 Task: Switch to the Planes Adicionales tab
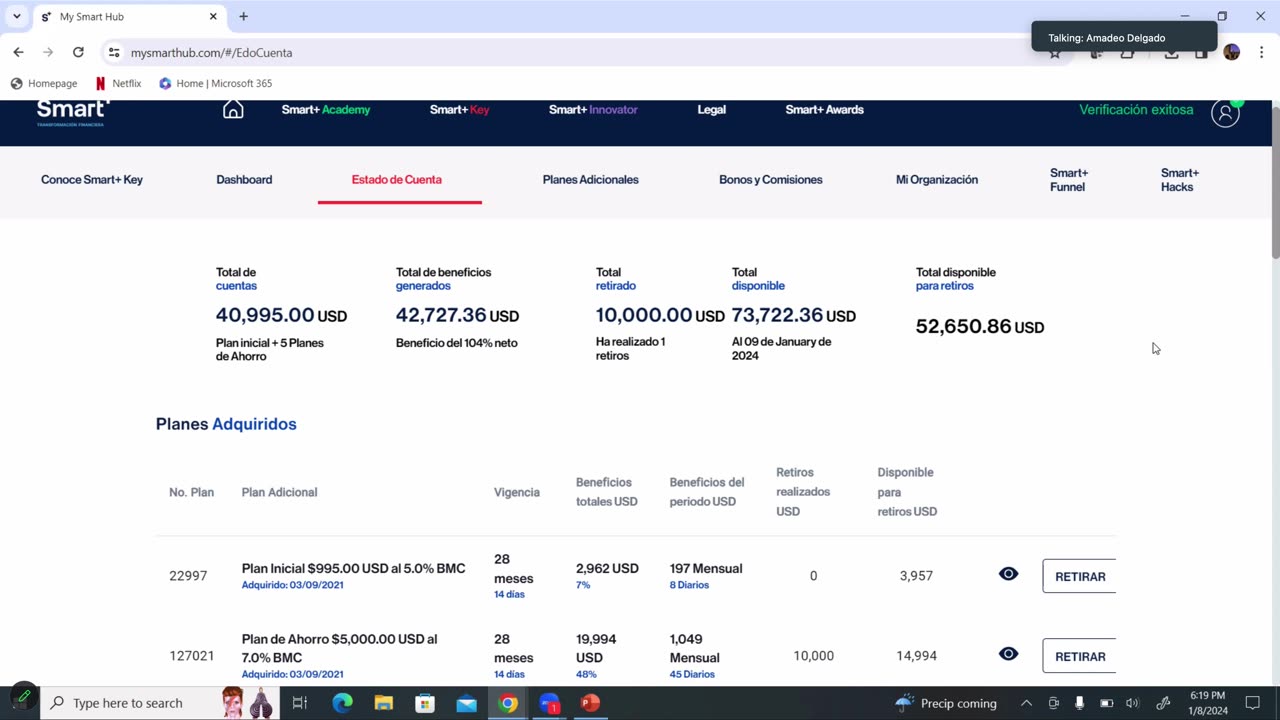[590, 180]
